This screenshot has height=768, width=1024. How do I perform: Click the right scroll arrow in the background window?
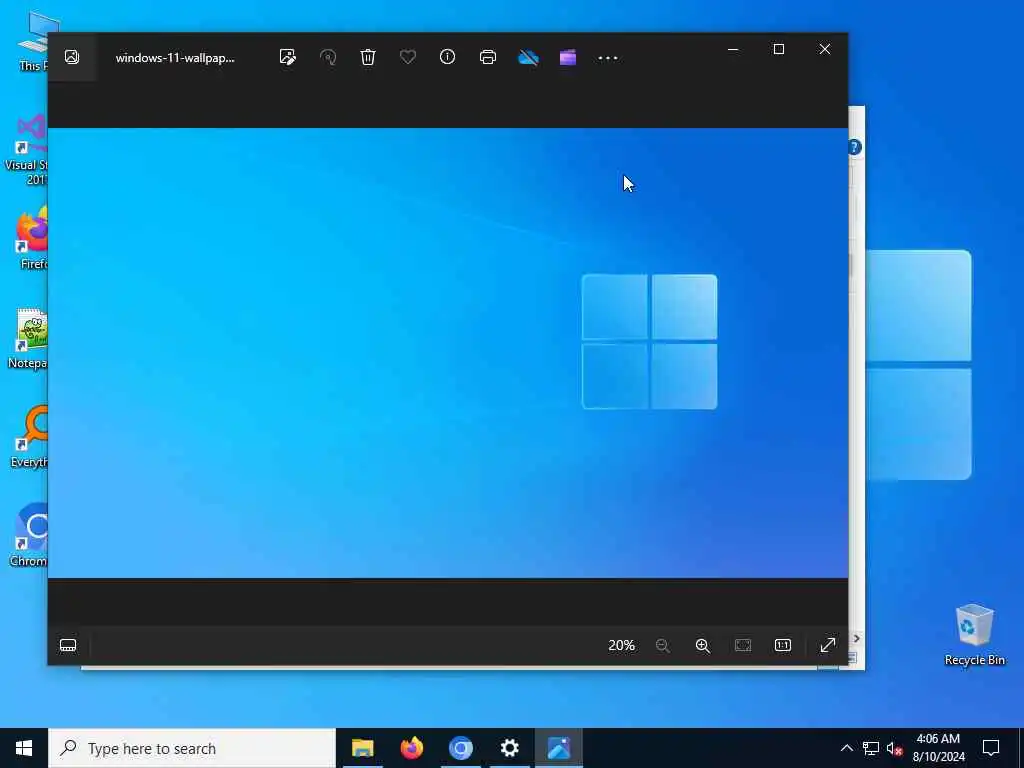point(857,638)
